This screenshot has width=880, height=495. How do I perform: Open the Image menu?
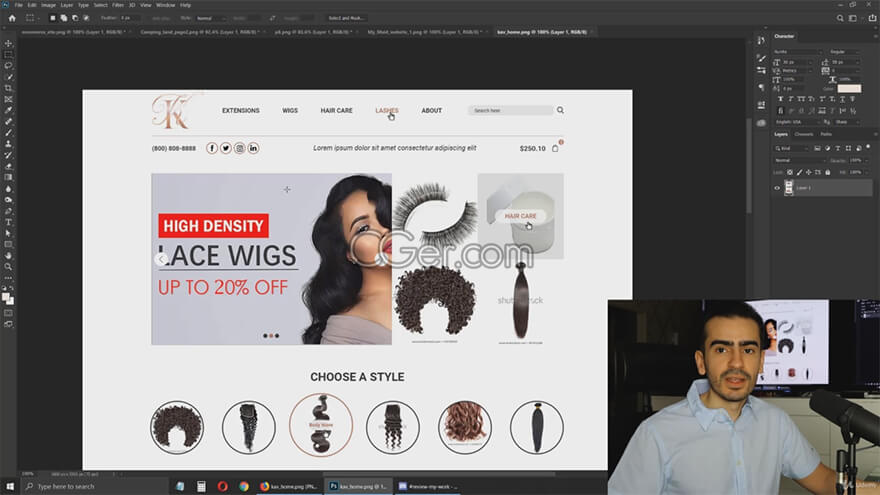coord(48,5)
